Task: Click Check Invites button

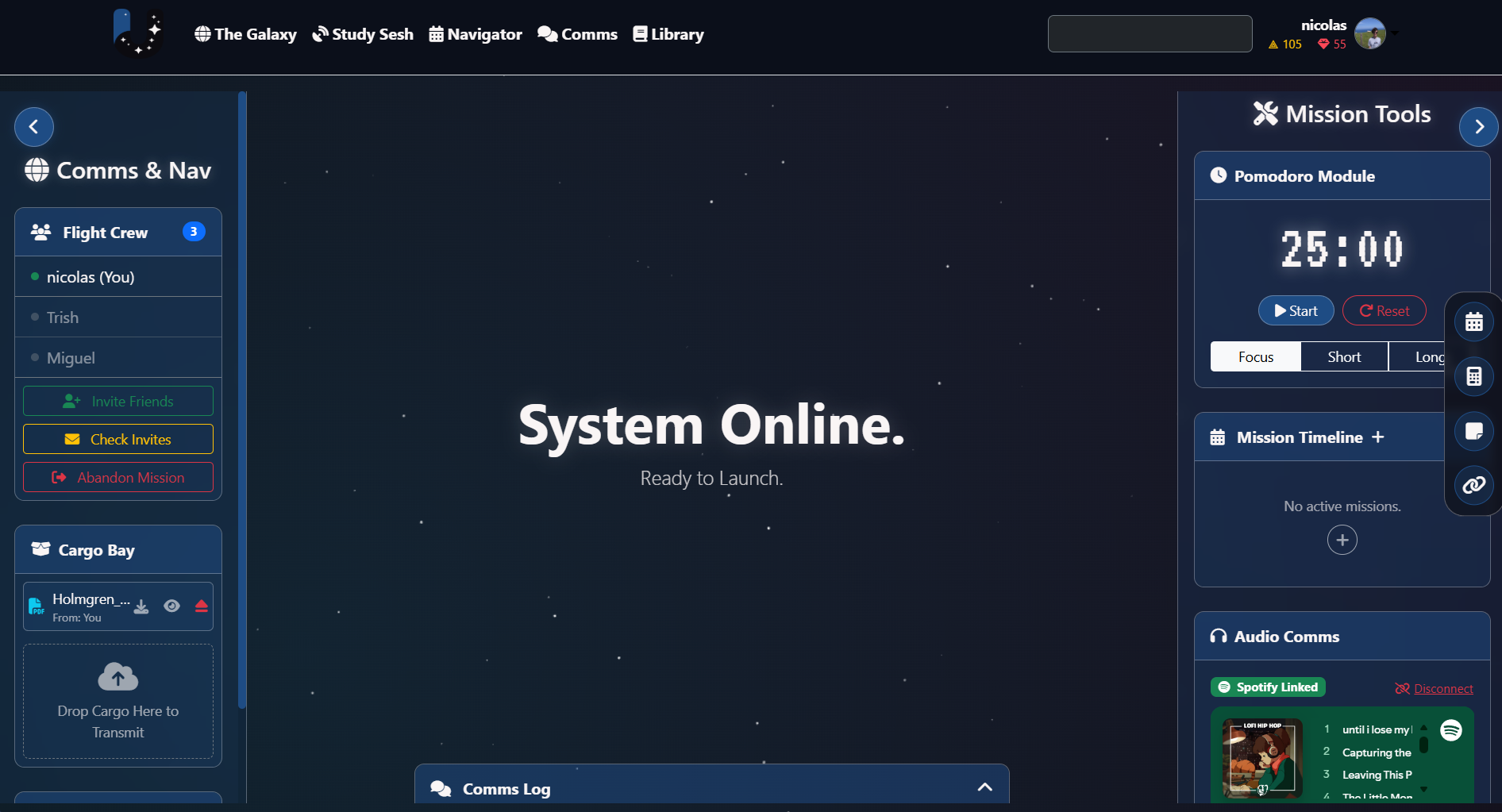Action: pyautogui.click(x=118, y=439)
